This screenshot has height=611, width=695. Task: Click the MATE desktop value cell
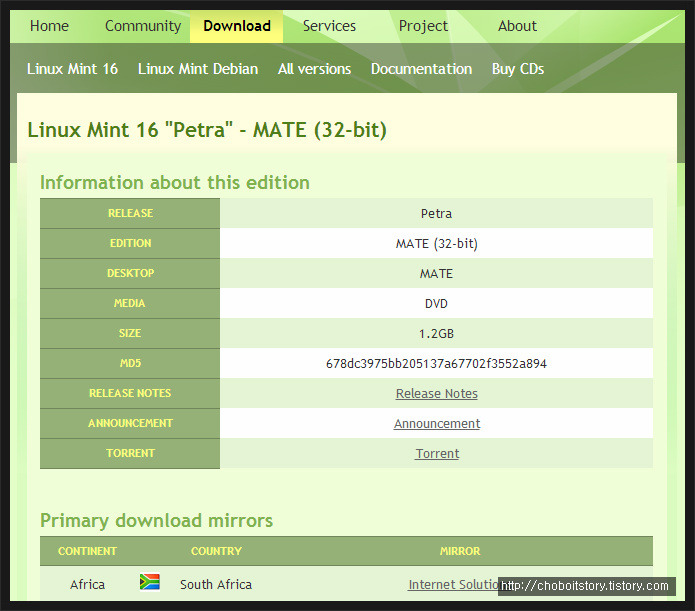click(x=437, y=274)
